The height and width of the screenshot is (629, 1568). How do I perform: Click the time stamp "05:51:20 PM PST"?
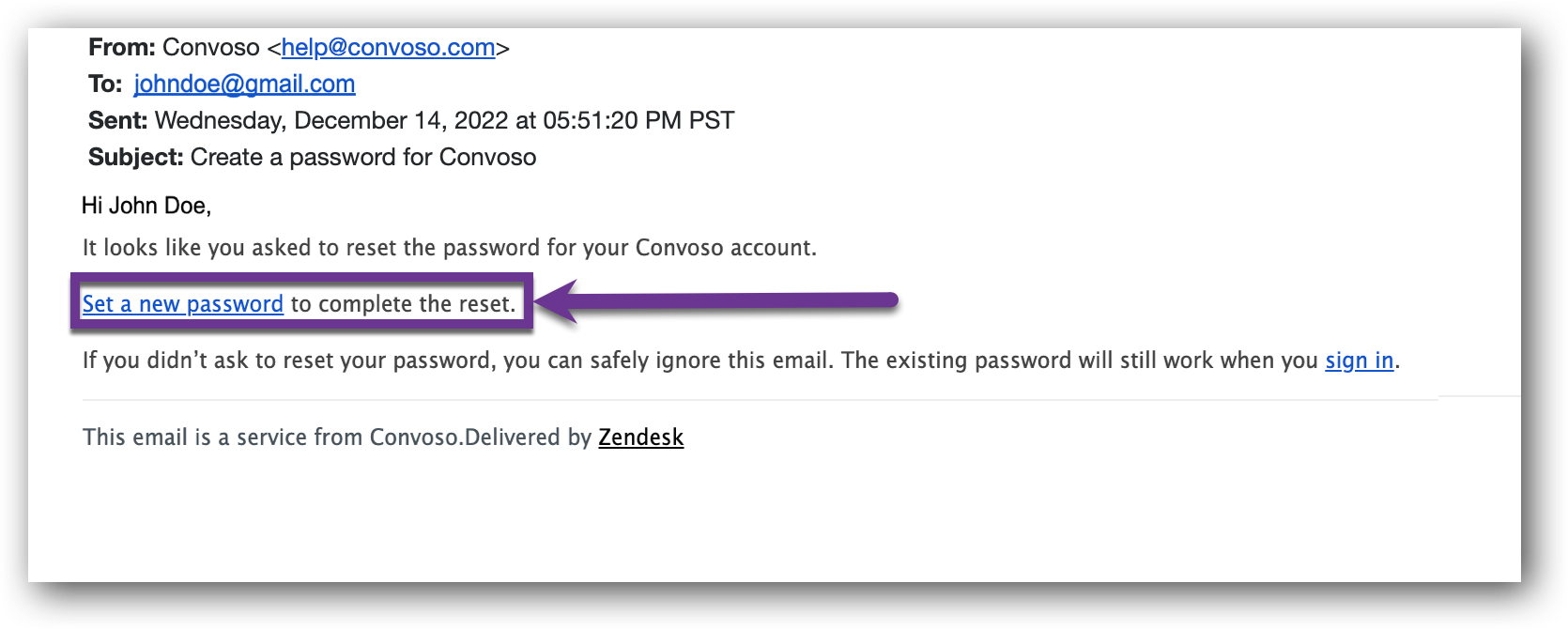point(638,120)
